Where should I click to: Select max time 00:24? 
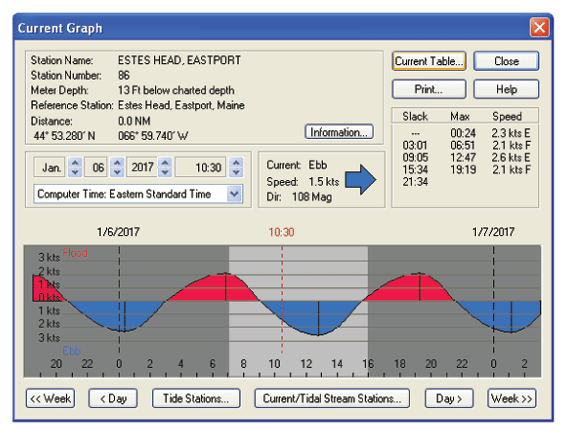pos(463,133)
